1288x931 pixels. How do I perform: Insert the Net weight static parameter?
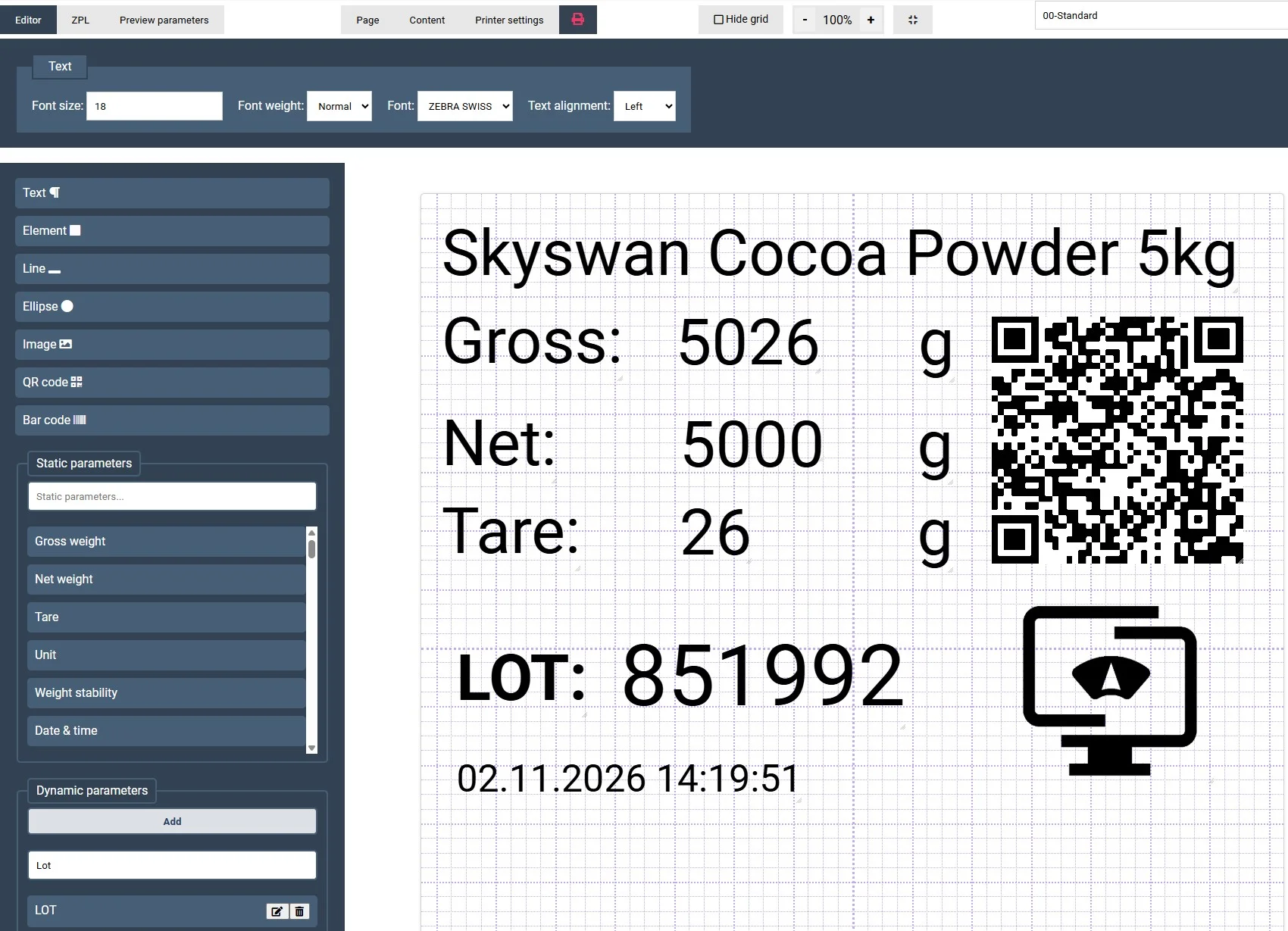click(166, 580)
